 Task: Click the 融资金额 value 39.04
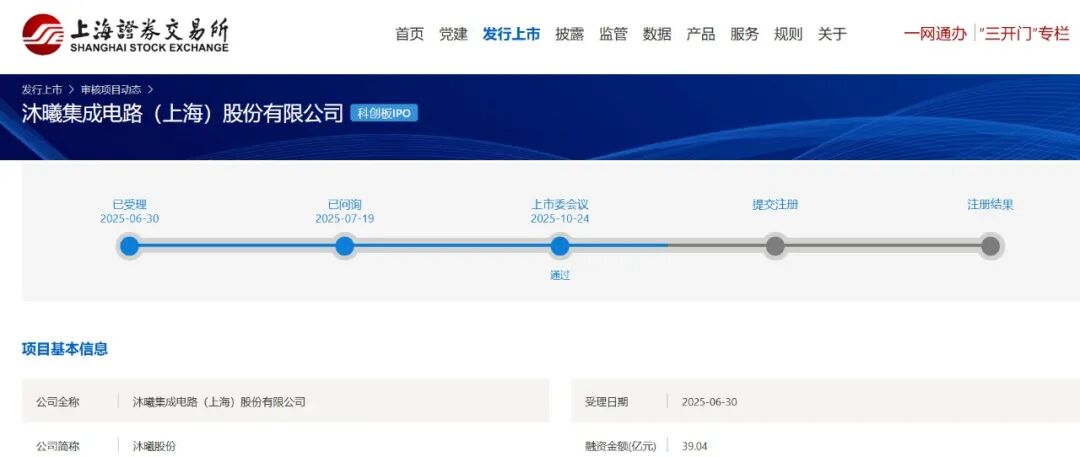(x=694, y=446)
